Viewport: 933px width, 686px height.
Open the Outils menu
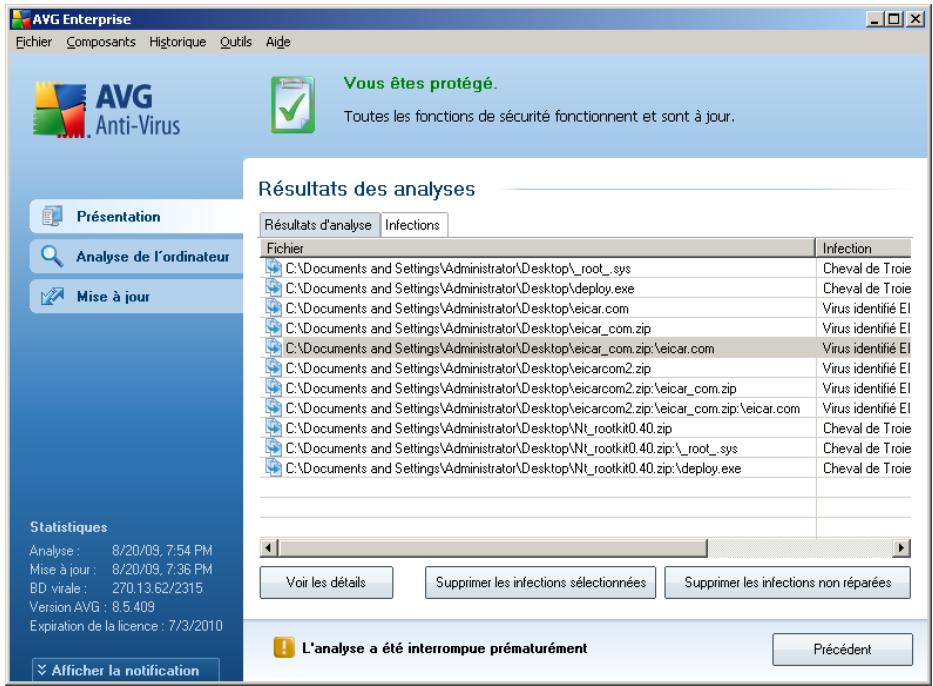(x=236, y=42)
